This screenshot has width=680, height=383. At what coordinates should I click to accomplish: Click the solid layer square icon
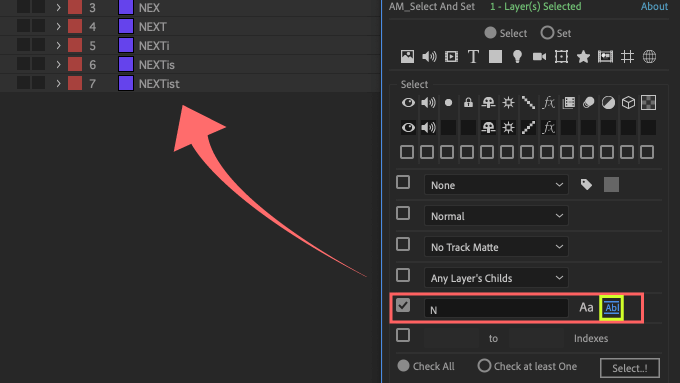click(x=495, y=57)
